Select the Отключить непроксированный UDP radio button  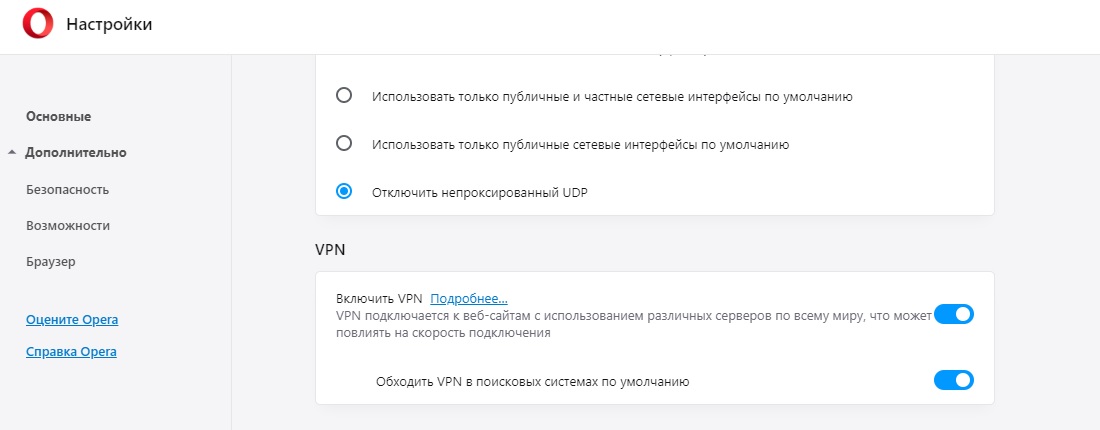[x=344, y=192]
